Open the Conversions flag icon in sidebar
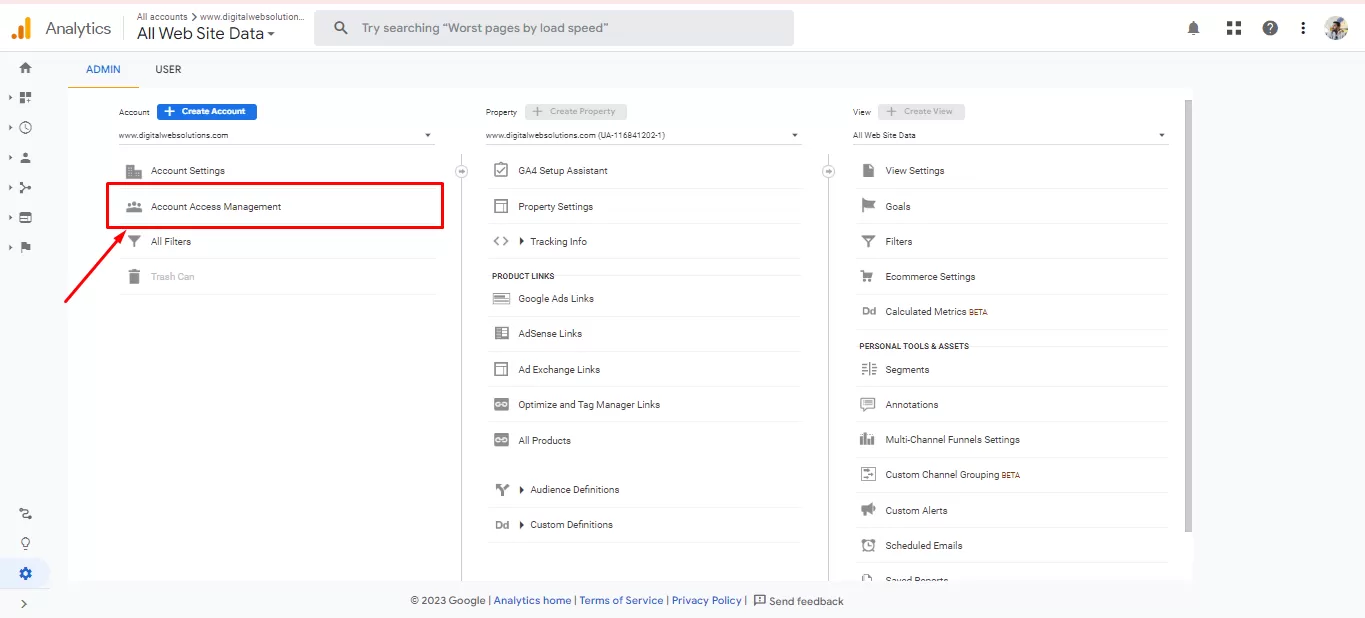Screen dimensions: 1365x618 pyautogui.click(x=25, y=247)
